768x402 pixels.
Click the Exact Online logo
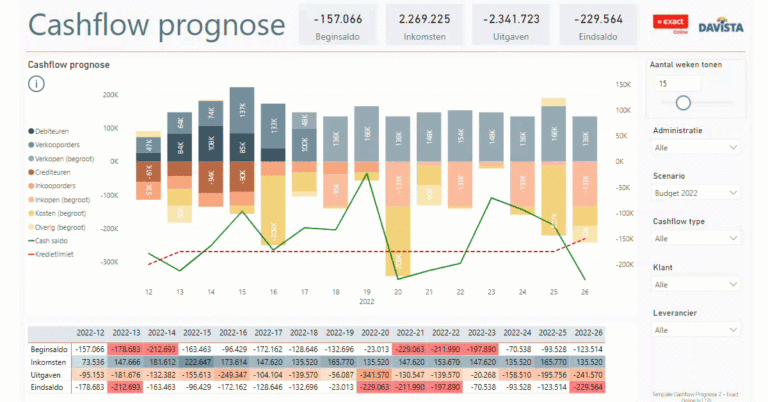(671, 24)
